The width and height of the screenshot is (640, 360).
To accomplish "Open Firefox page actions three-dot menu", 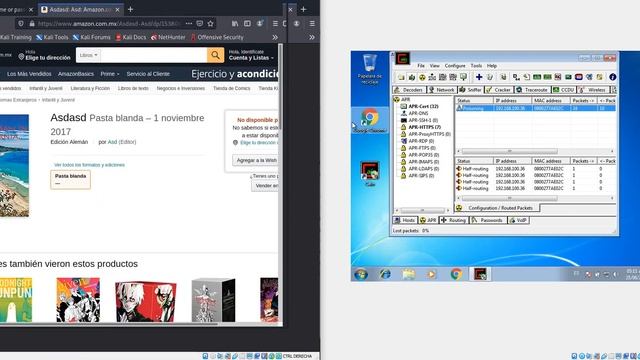I will click(x=189, y=24).
